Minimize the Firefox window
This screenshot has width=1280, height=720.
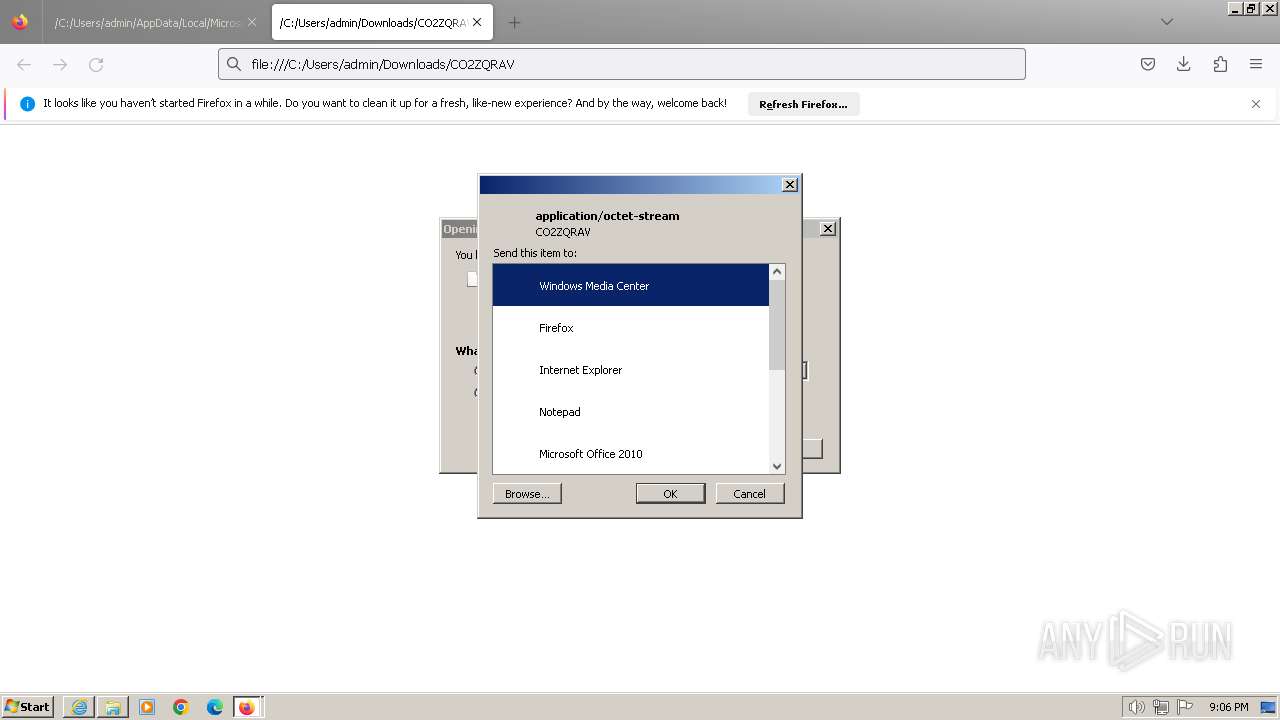(1235, 8)
